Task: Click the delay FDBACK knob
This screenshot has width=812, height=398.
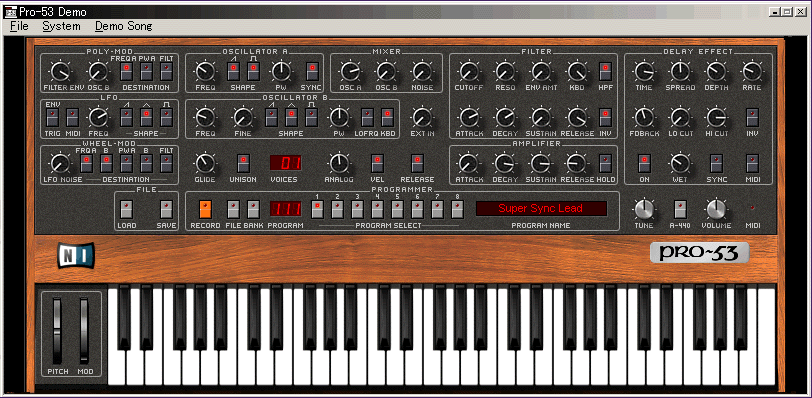Action: click(x=644, y=117)
